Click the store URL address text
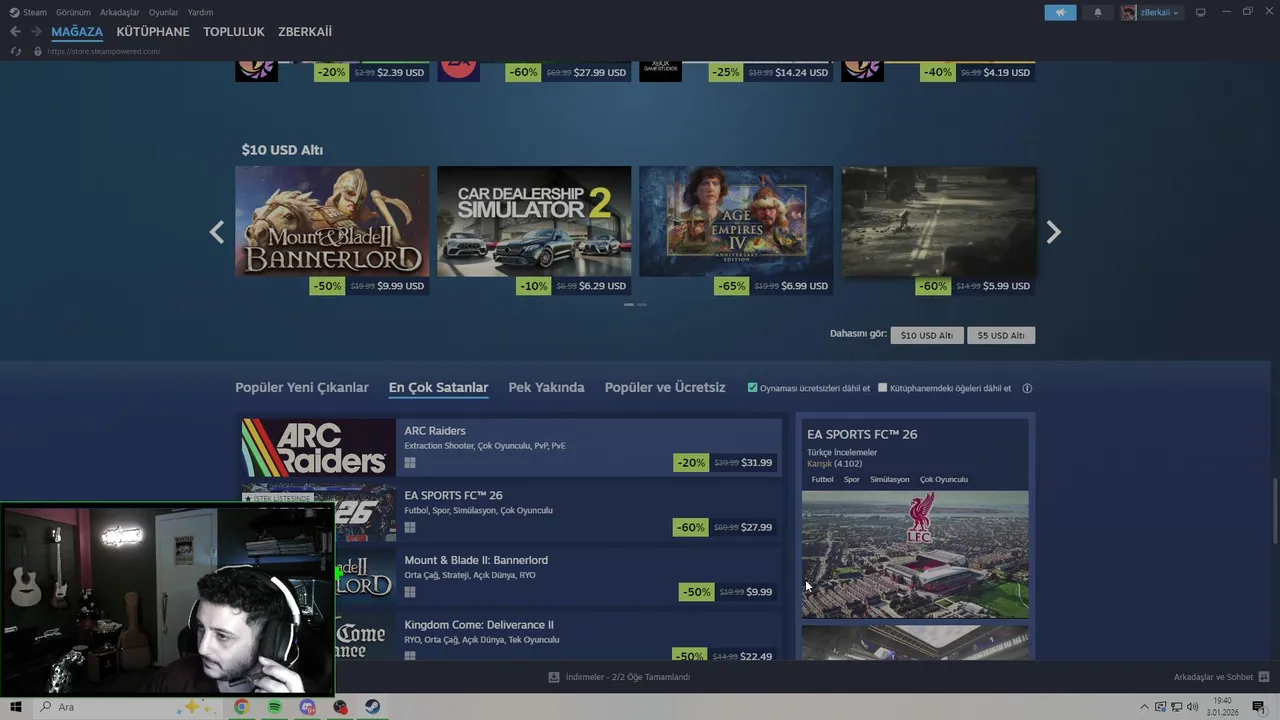The image size is (1280, 720). tap(105, 51)
